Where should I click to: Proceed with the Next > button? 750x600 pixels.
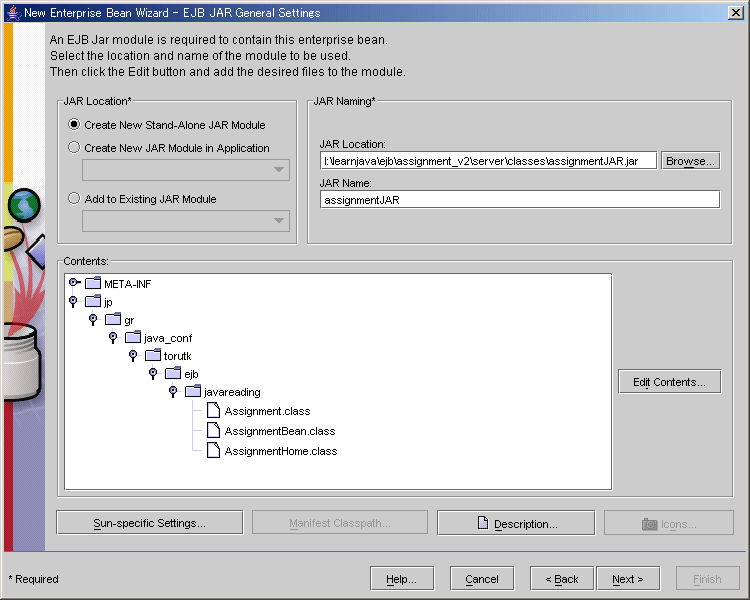click(x=628, y=579)
